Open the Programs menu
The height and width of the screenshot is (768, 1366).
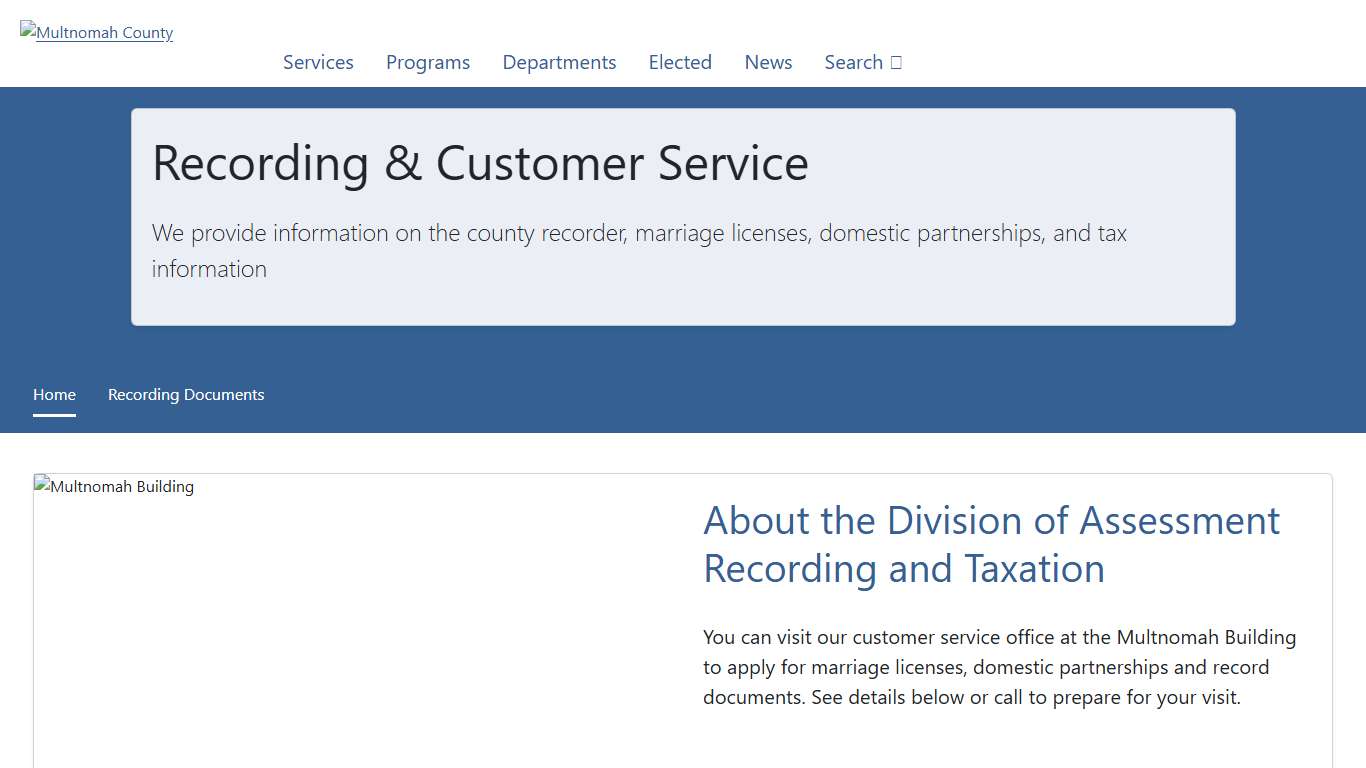tap(428, 62)
